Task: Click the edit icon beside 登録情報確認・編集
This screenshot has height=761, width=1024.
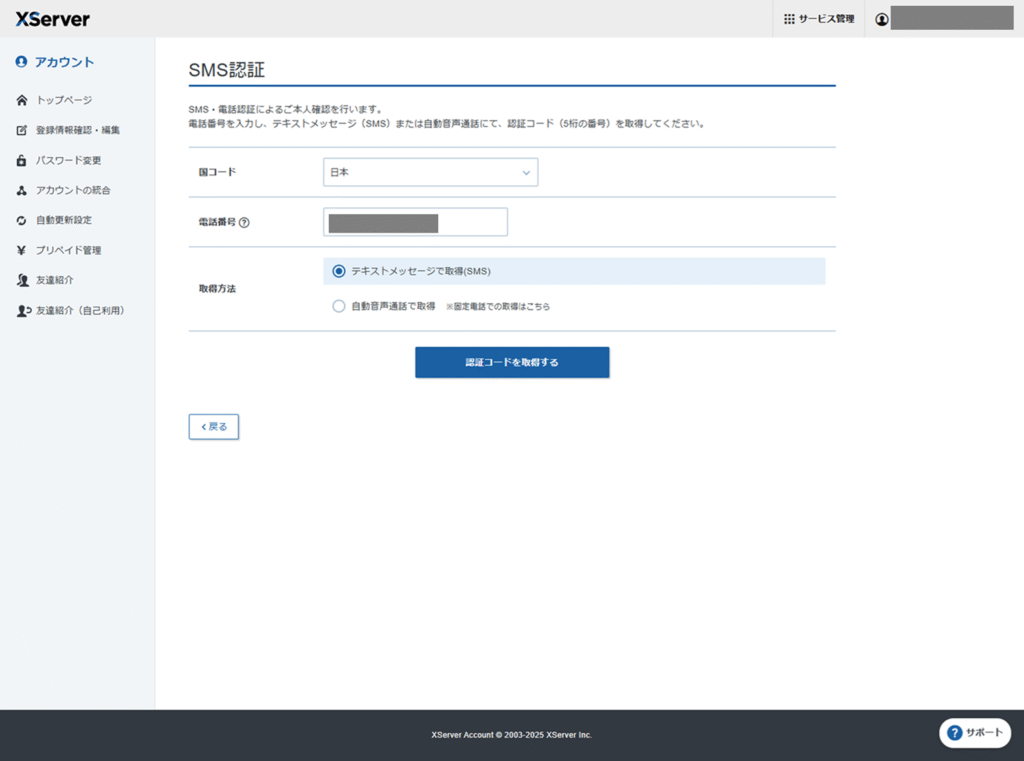Action: point(22,130)
